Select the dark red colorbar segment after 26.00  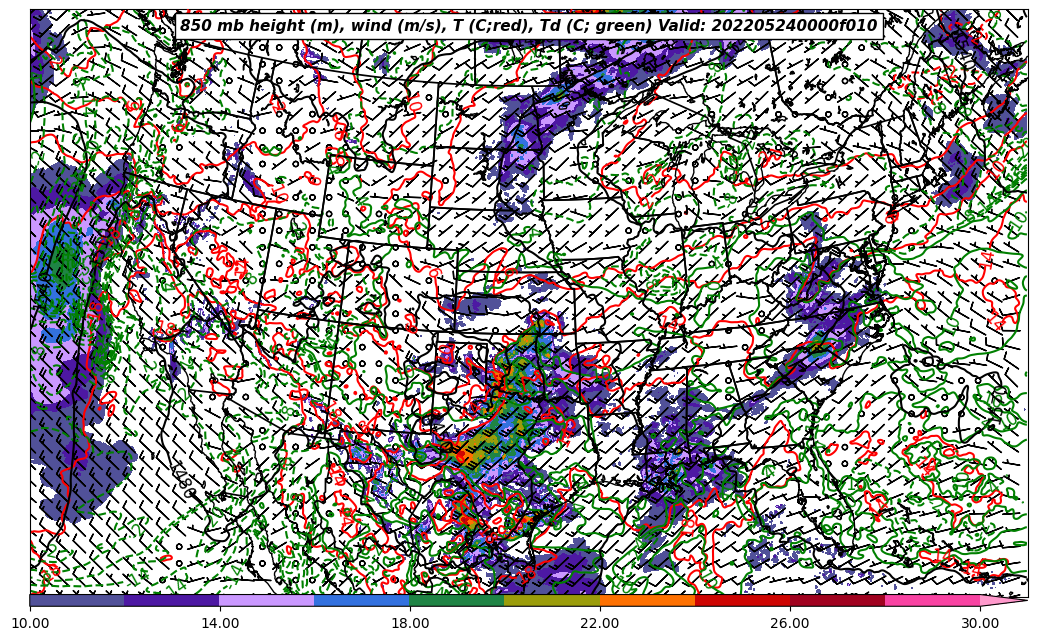click(837, 601)
